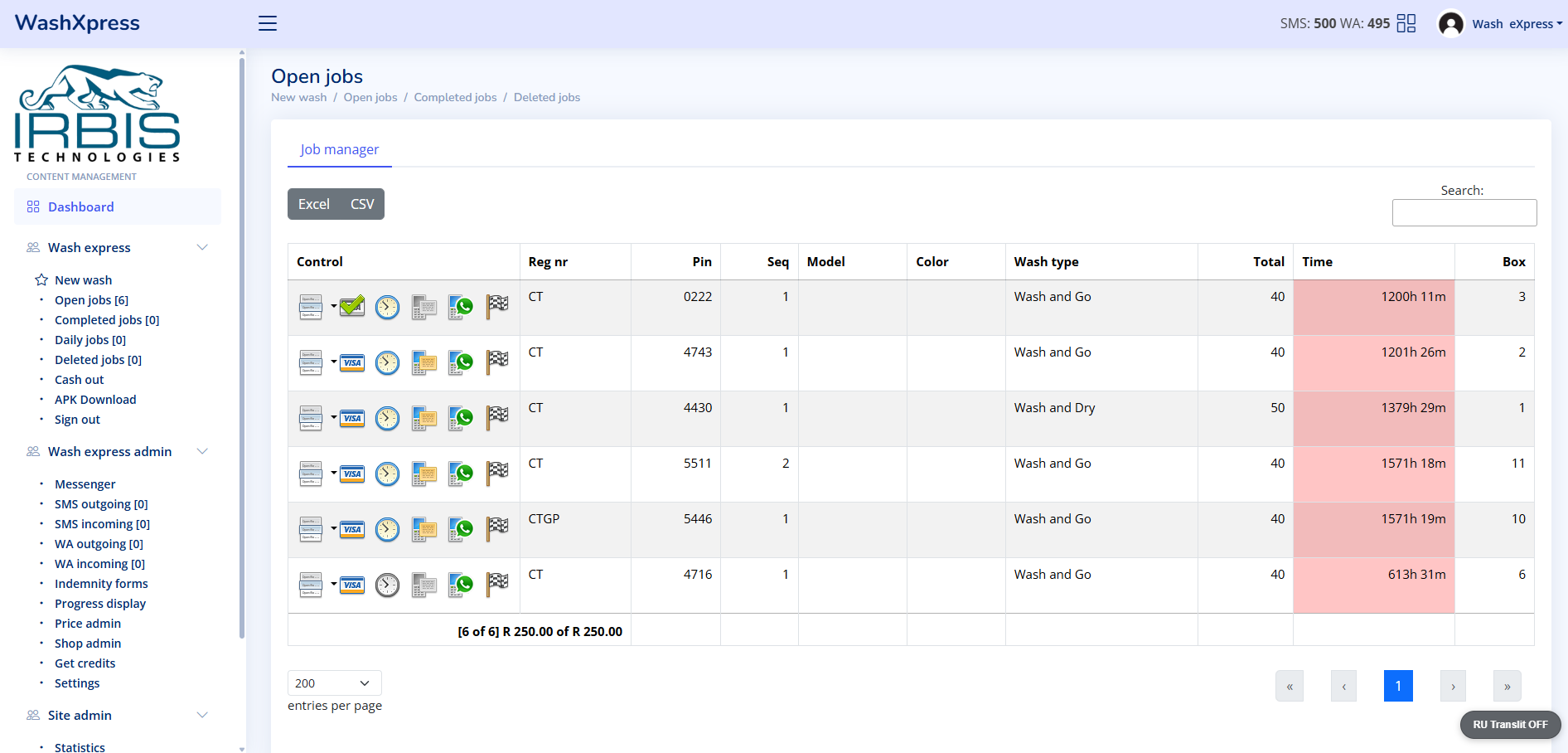The height and width of the screenshot is (753, 1568).
Task: Select the Job manager tab
Action: [x=340, y=149]
